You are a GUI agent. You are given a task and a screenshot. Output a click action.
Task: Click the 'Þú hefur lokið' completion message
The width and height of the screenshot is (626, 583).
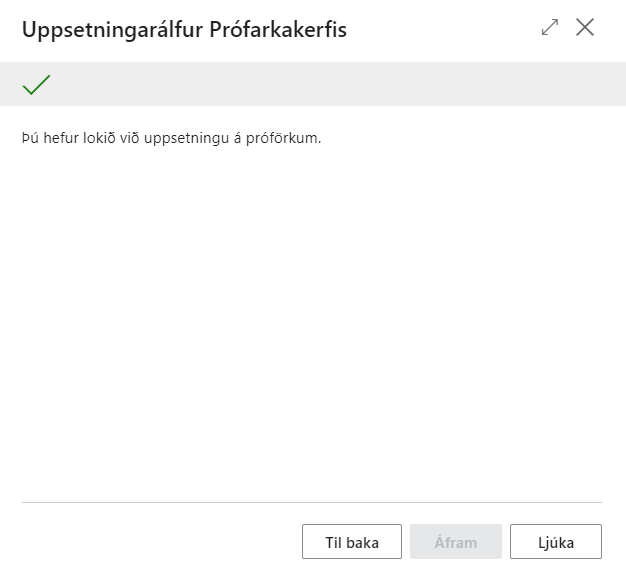171,138
